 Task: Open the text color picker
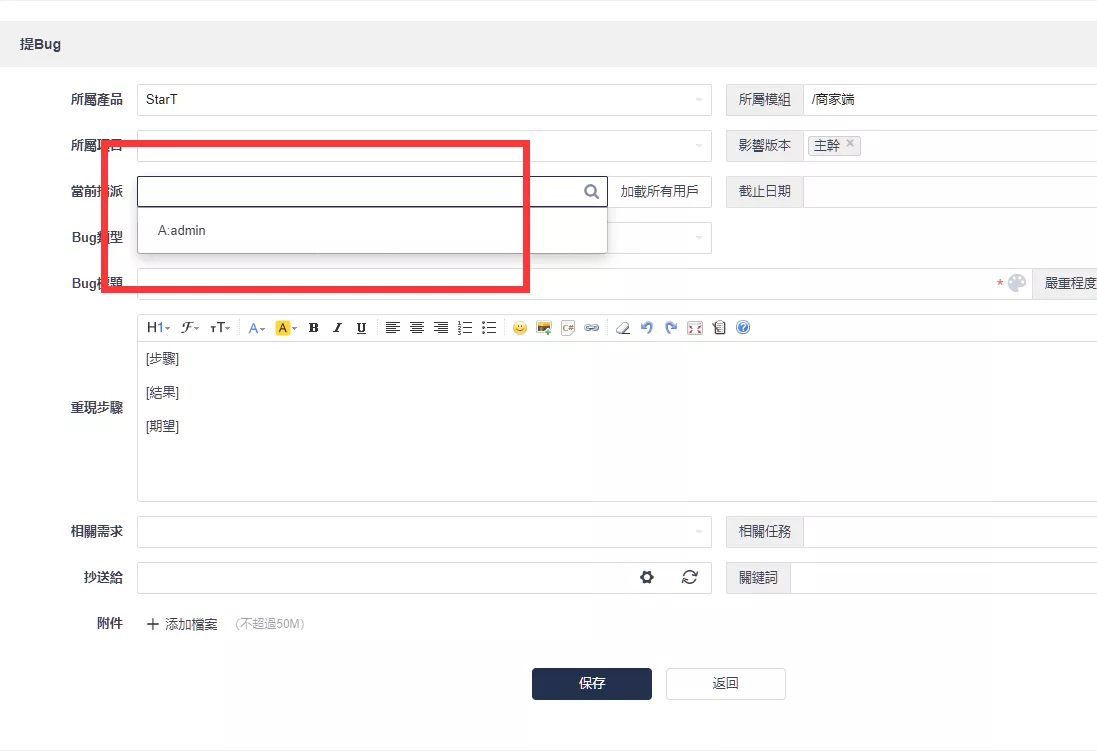[256, 327]
